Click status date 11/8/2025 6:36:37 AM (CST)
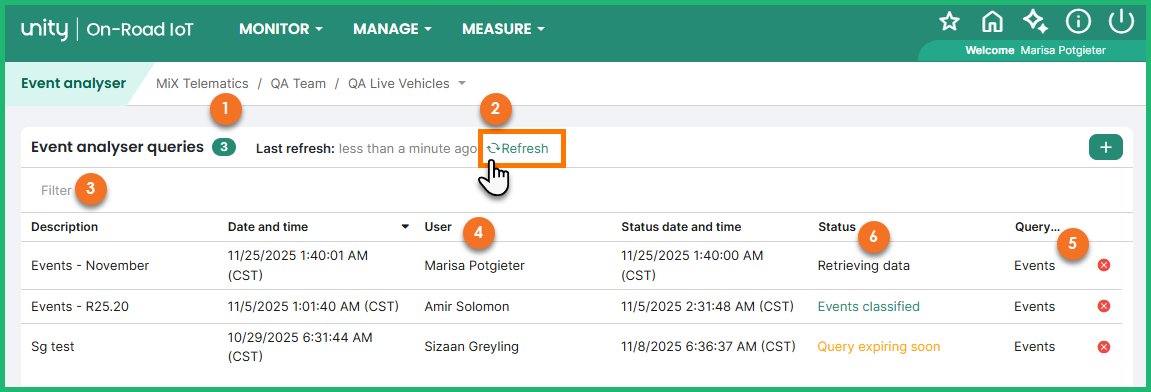 [708, 346]
